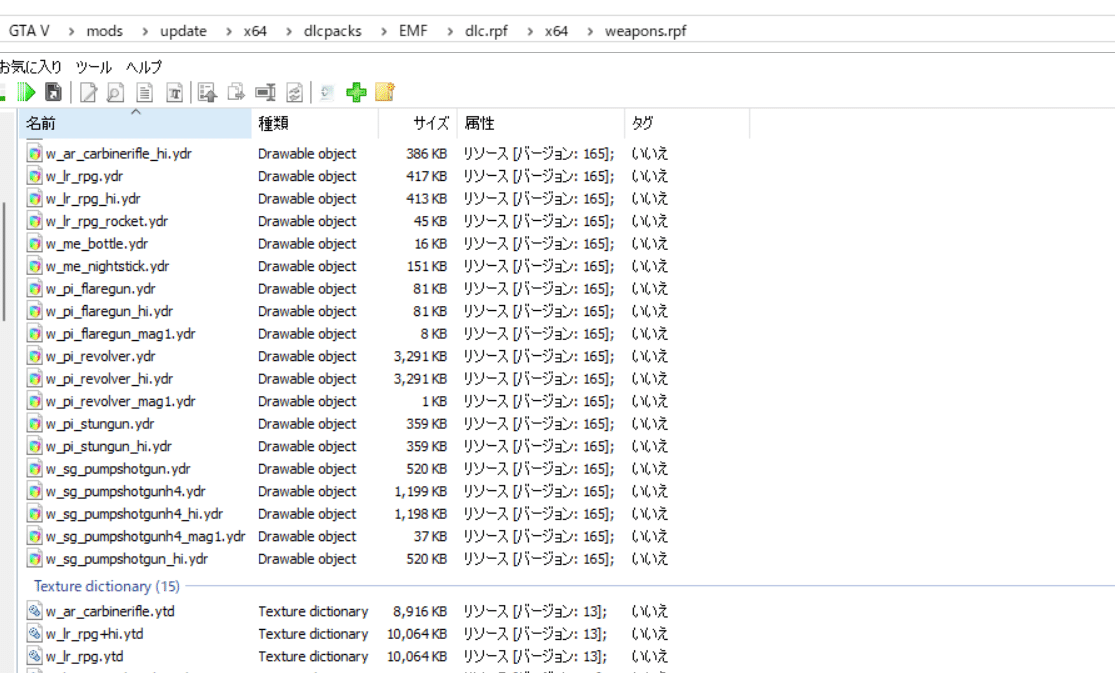The image size is (1115, 673).
Task: Sort by the タグ tag column header
Action: click(687, 123)
